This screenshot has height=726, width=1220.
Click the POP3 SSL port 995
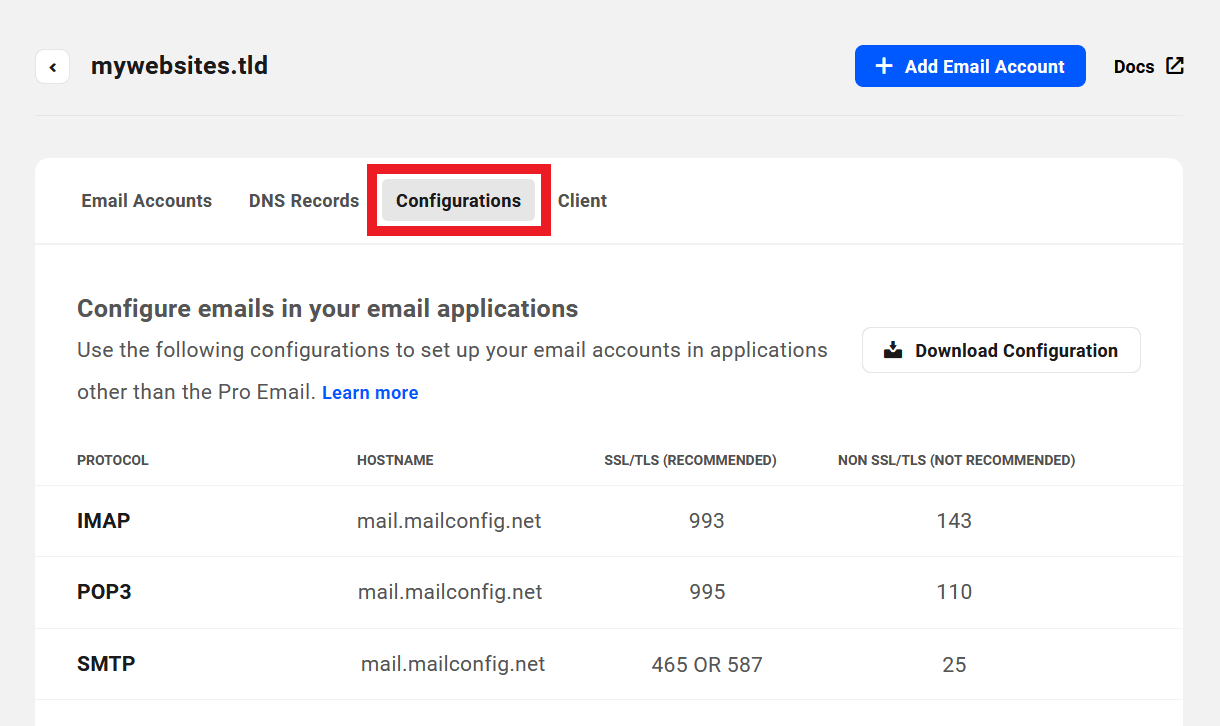707,592
